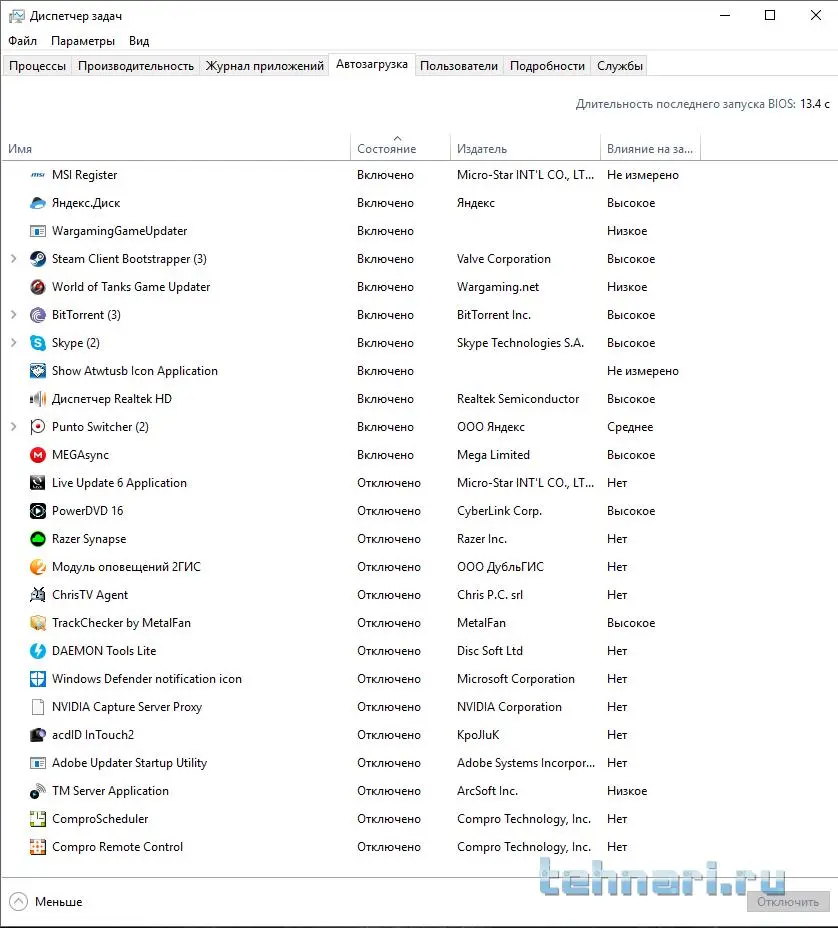838x928 pixels.
Task: Open the Файл menu
Action: click(x=22, y=41)
